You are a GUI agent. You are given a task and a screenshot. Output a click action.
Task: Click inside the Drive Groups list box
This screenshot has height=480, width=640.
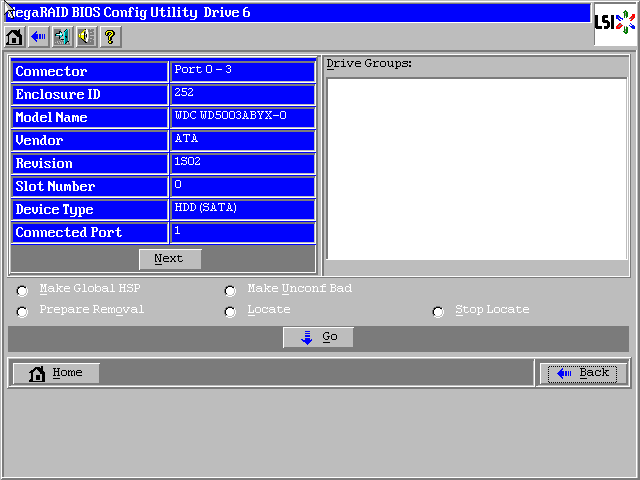point(477,169)
